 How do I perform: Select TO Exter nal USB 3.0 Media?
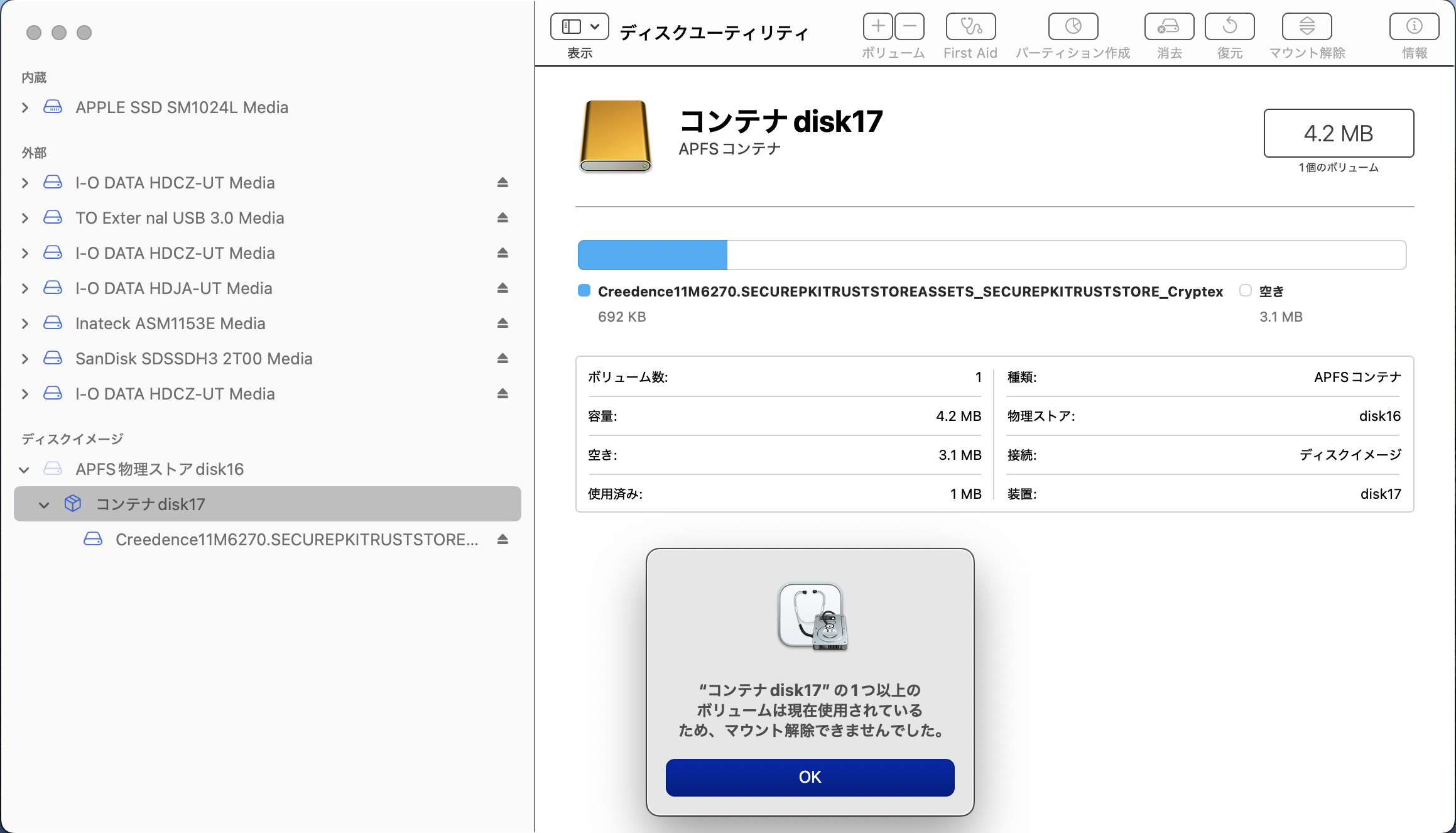click(180, 218)
